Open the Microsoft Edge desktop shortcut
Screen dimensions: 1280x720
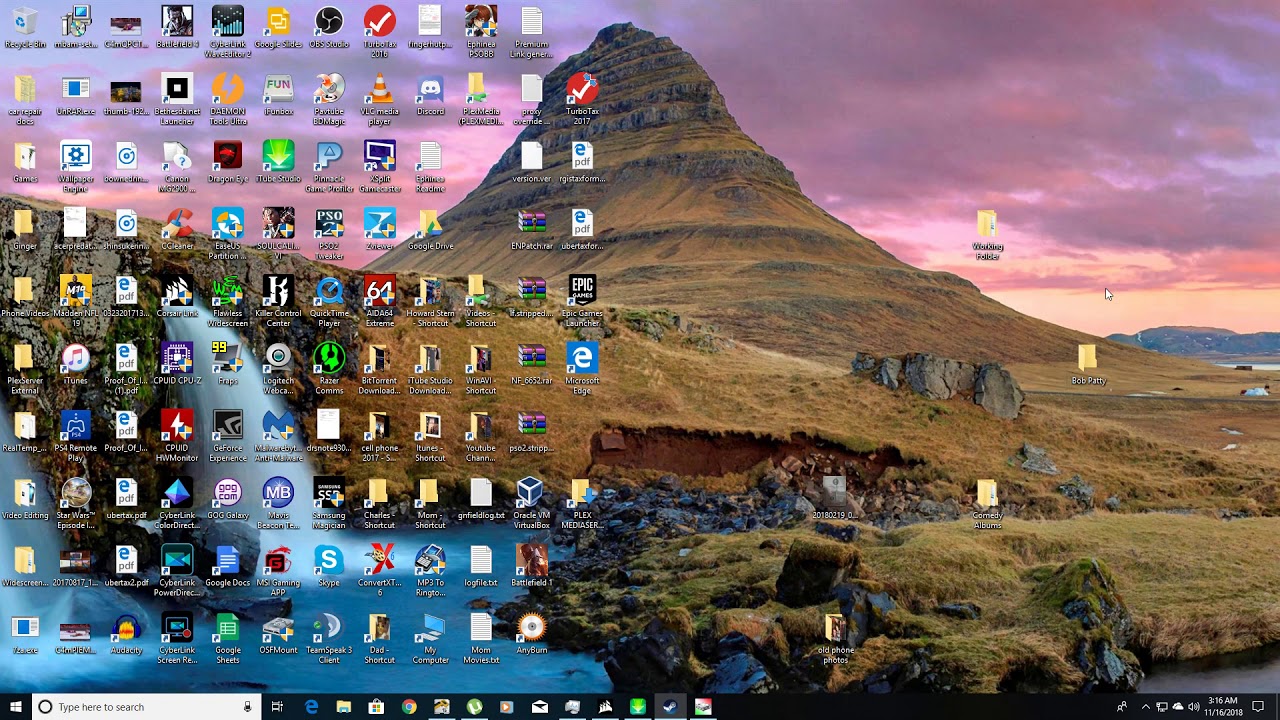pyautogui.click(x=582, y=368)
